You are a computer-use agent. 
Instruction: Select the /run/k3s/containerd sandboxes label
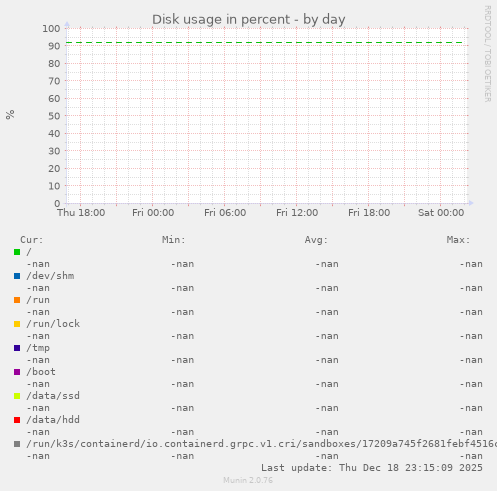[261, 444]
